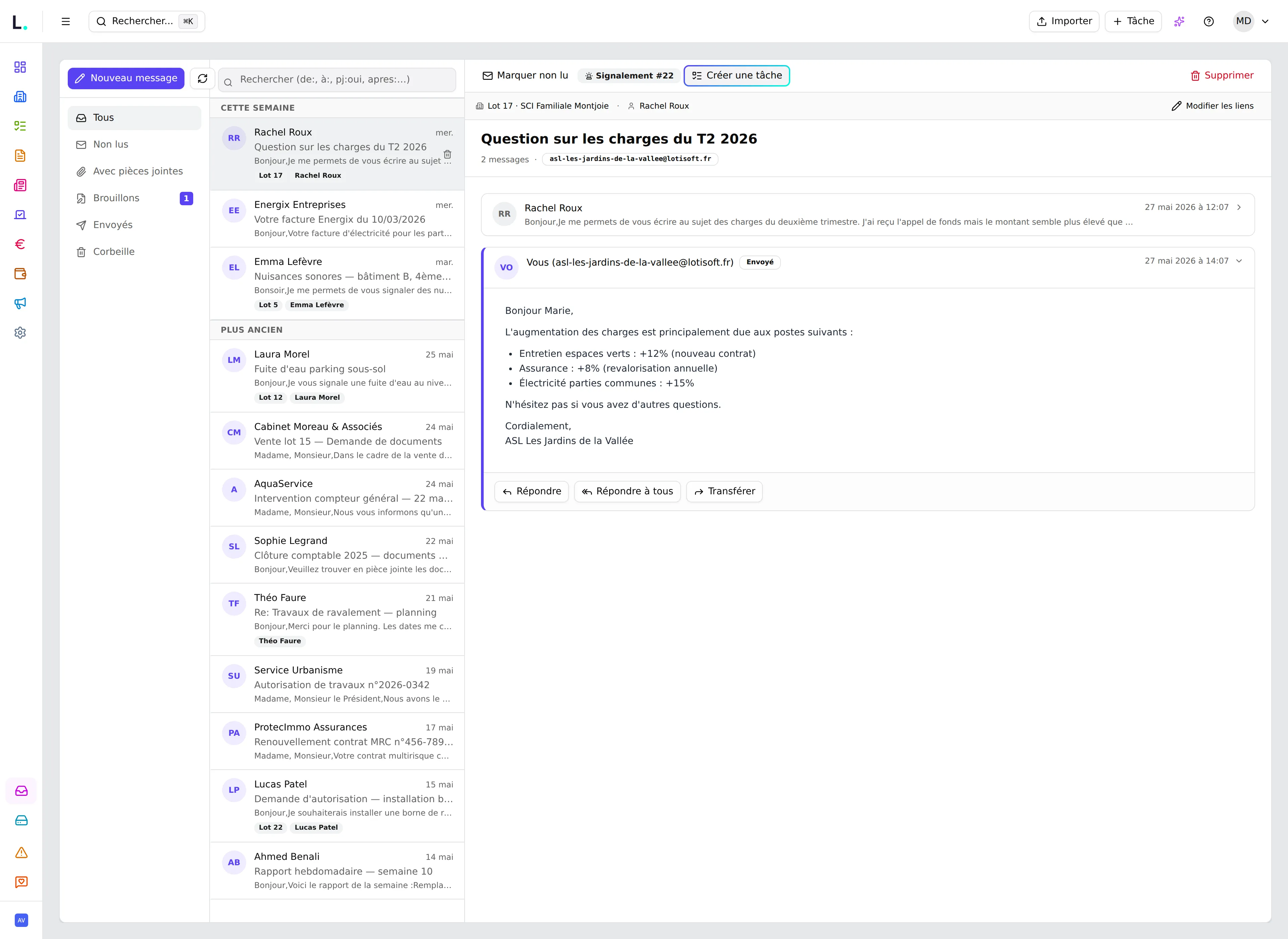Click the Lot 22 tag on Lucas Patel

point(271,828)
